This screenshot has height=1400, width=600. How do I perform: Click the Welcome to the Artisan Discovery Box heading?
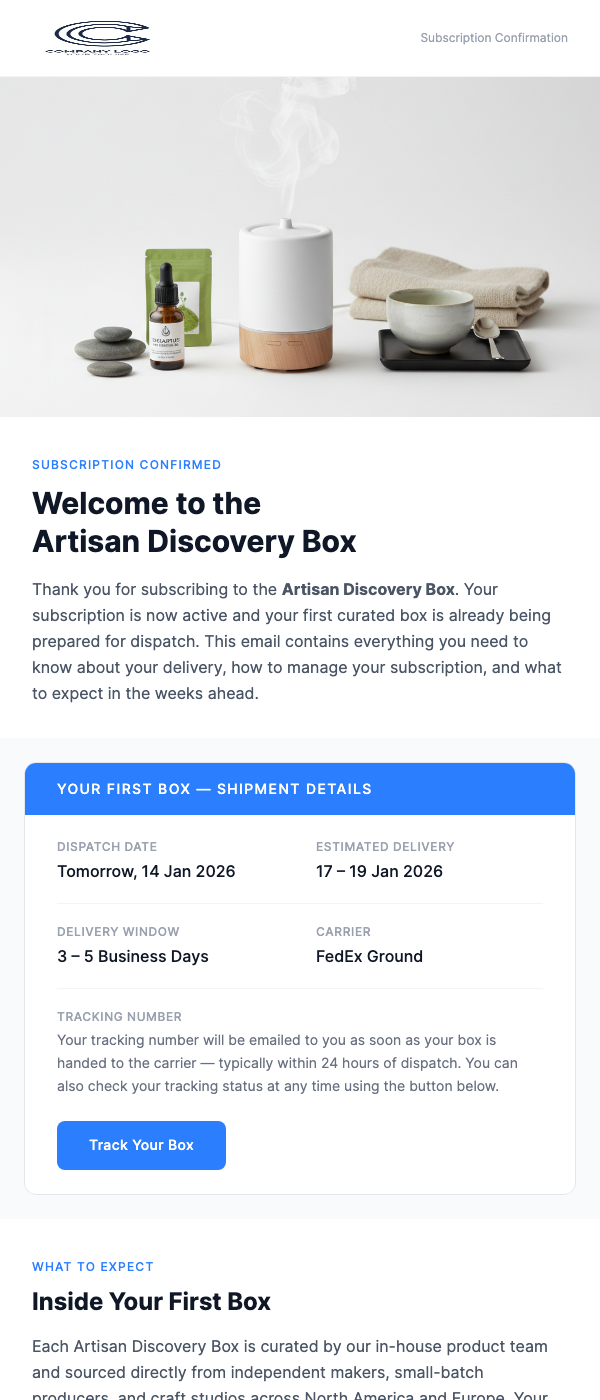(x=195, y=522)
